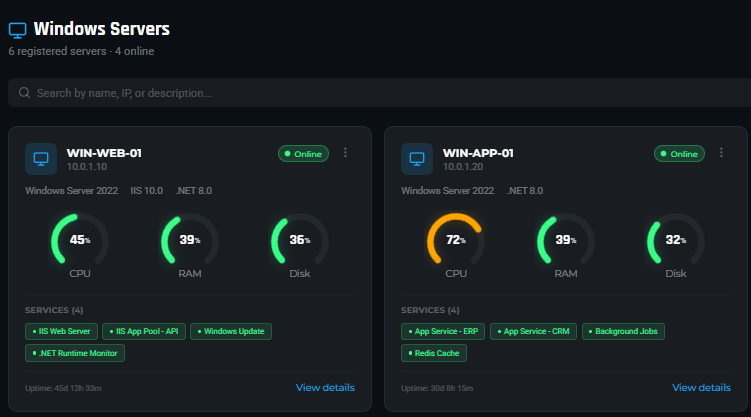Open View details for WIN-WEB-01
Screen dimensions: 751x417
tap(325, 388)
